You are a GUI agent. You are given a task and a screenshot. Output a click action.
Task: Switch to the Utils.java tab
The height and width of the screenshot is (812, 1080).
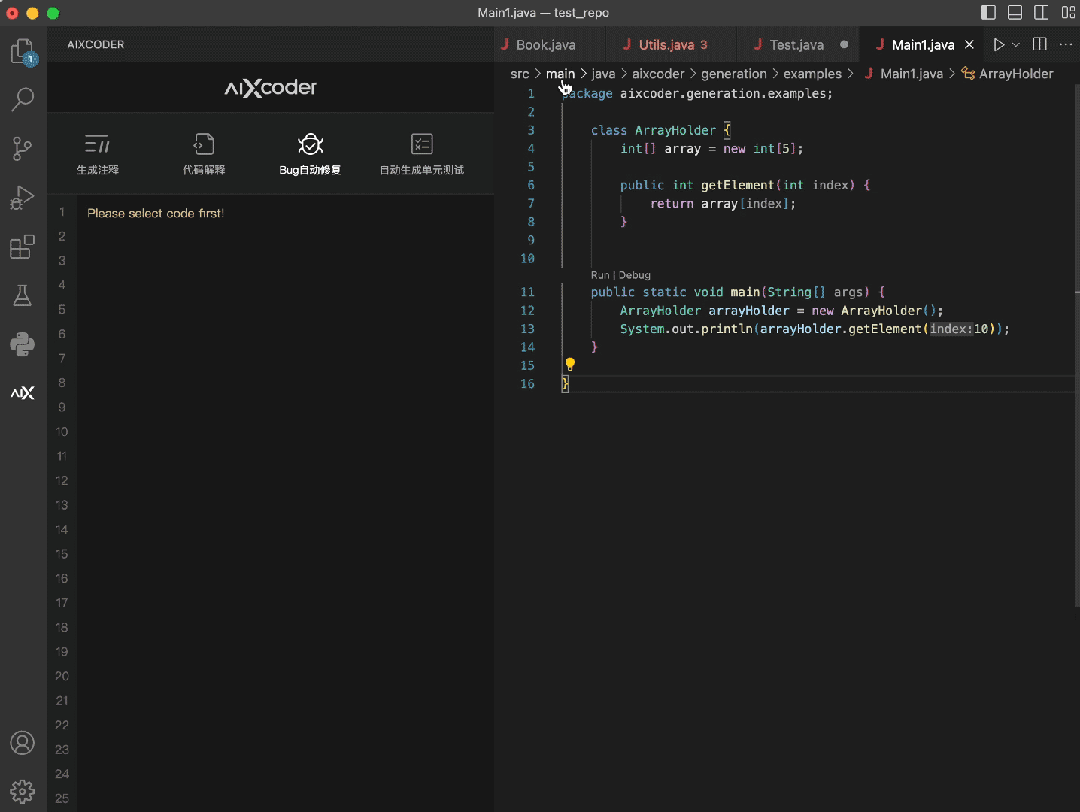coord(666,45)
